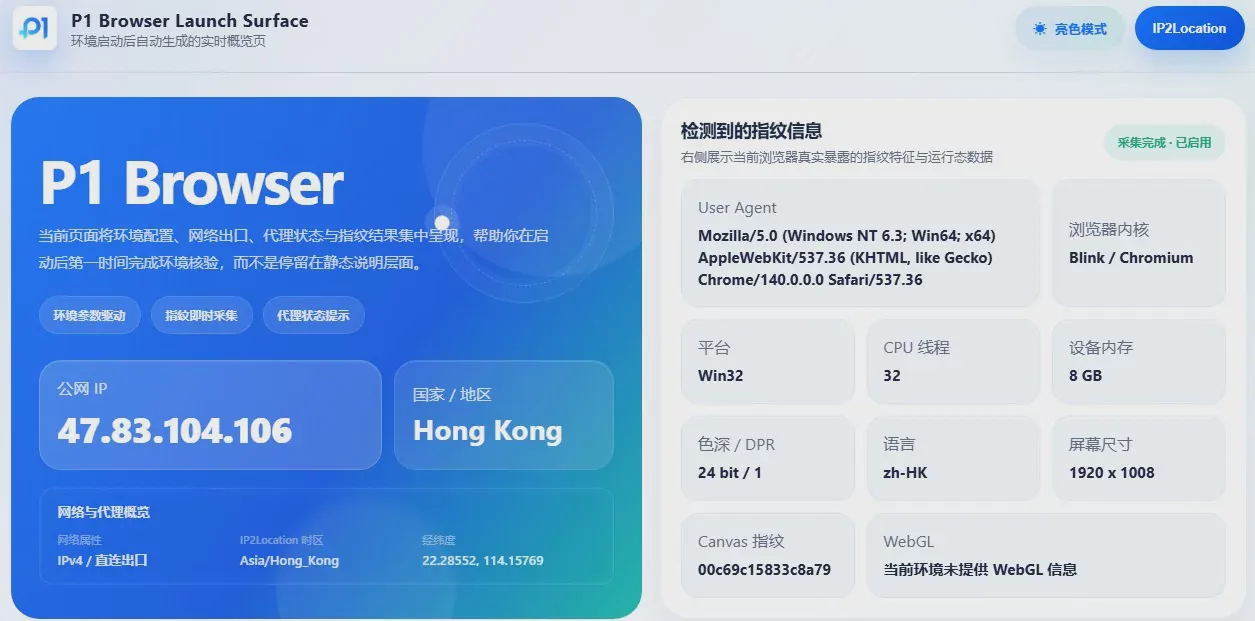Click the Hong Kong country card
Screen dimensions: 1255x621
(x=504, y=415)
